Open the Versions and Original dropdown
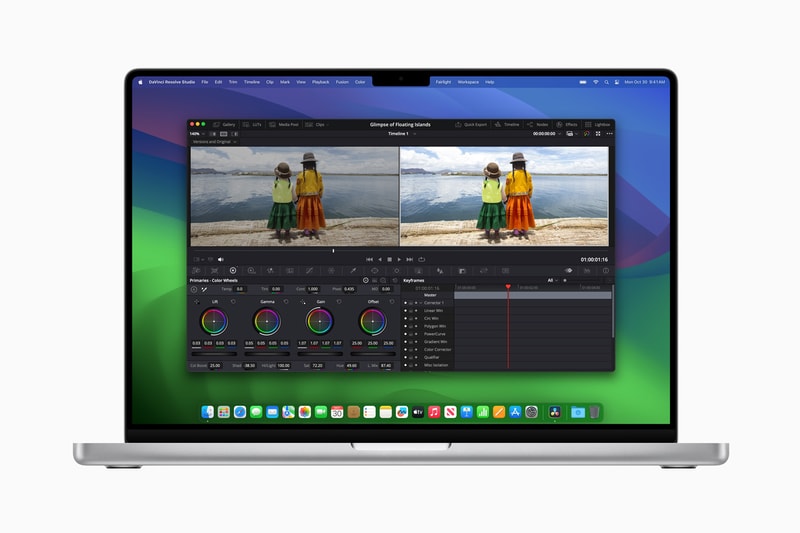800x533 pixels. pos(214,142)
